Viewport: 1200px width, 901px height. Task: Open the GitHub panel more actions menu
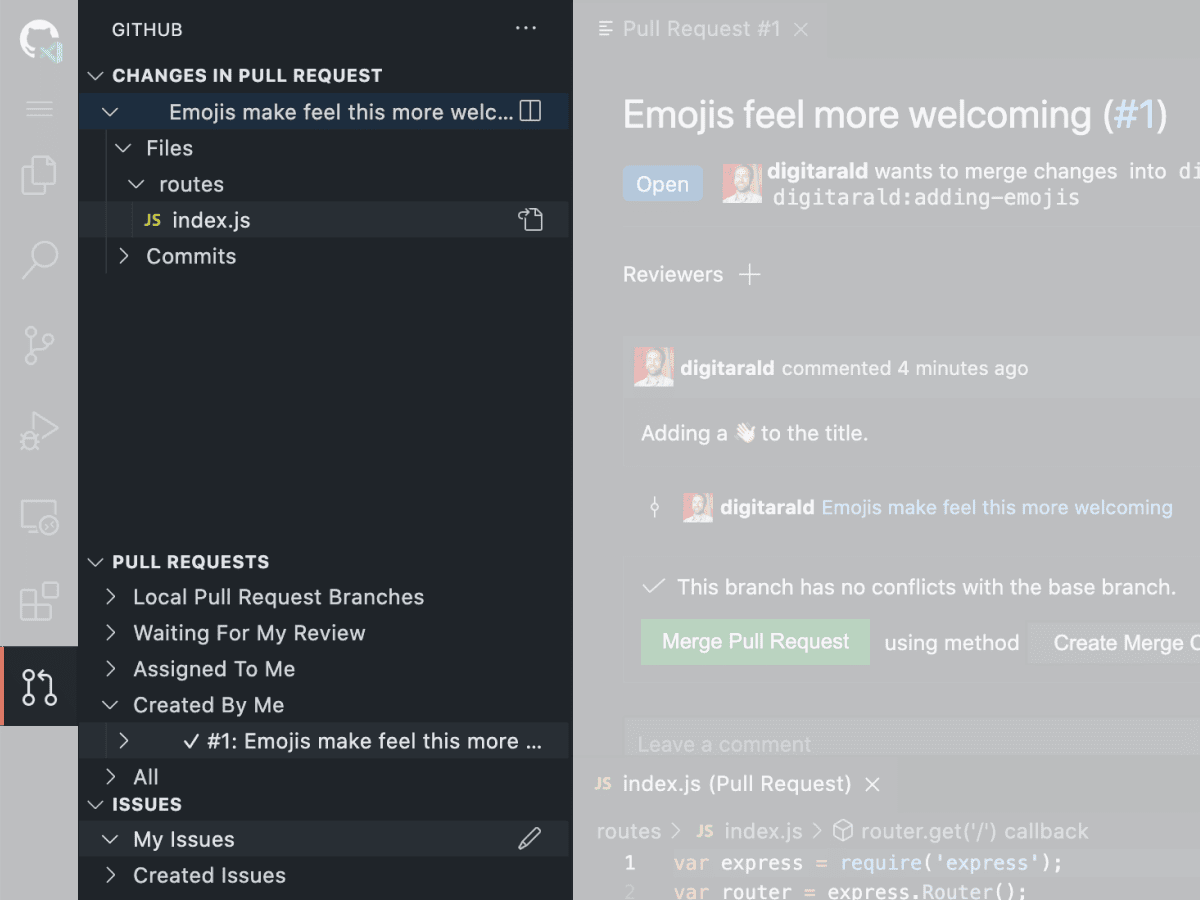(x=526, y=29)
